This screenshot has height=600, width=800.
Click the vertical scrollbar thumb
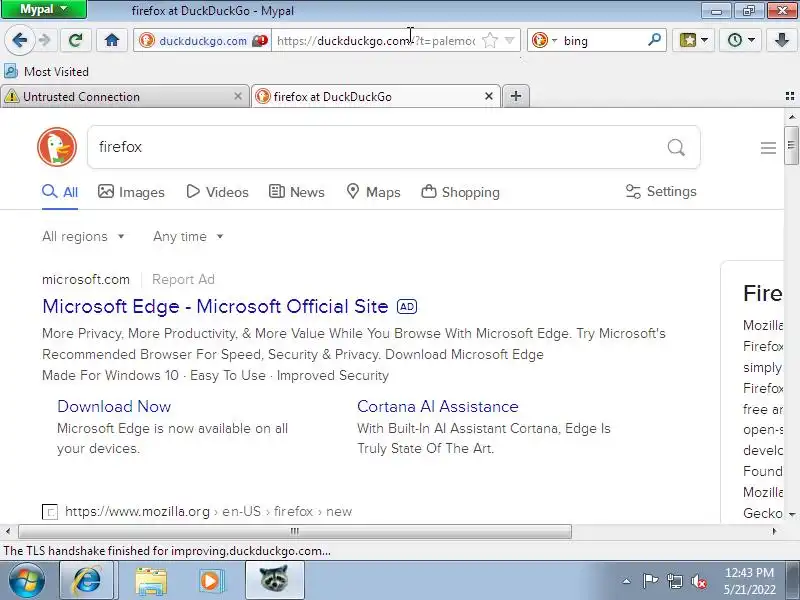pos(791,145)
